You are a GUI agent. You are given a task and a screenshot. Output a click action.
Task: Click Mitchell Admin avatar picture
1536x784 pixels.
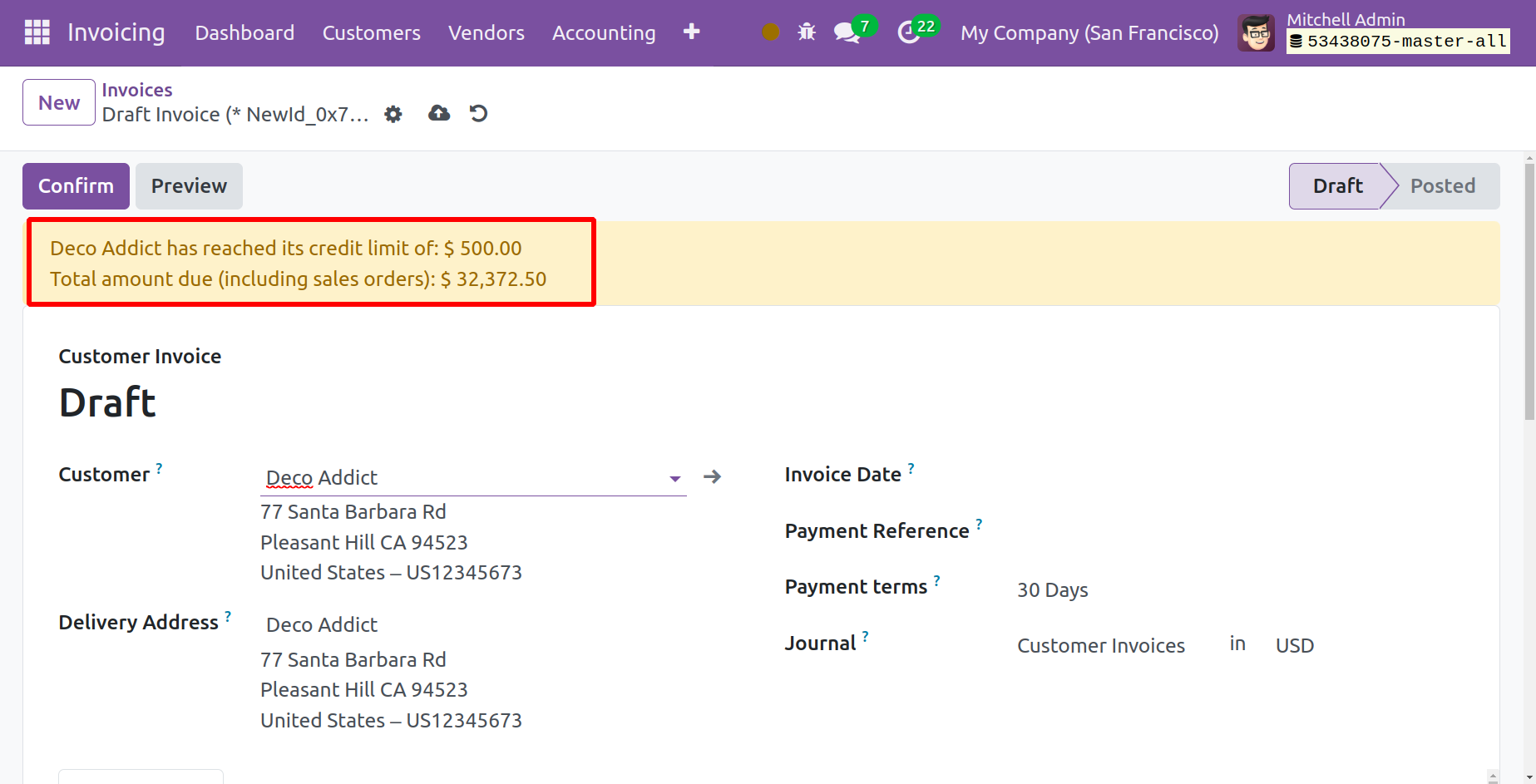pos(1256,32)
